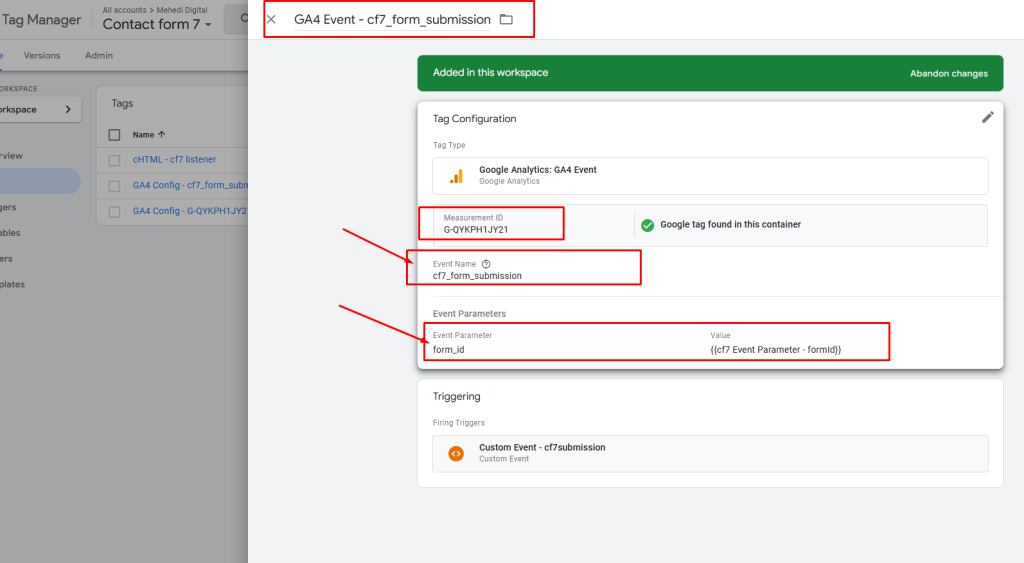The image size is (1024, 563).
Task: Open the GA4 Config - G-QYKPH1JY2 tag
Action: [x=190, y=211]
